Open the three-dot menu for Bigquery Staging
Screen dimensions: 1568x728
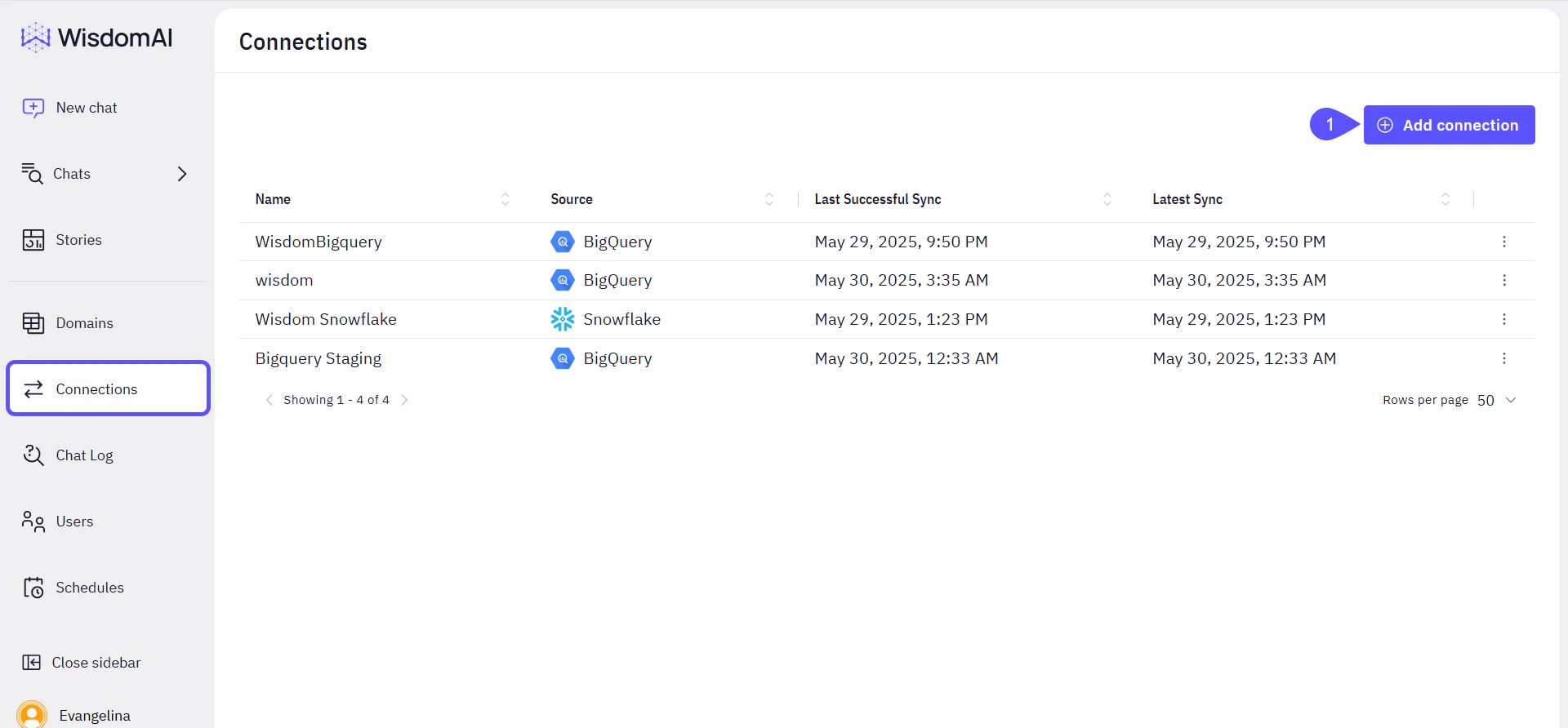(1503, 358)
